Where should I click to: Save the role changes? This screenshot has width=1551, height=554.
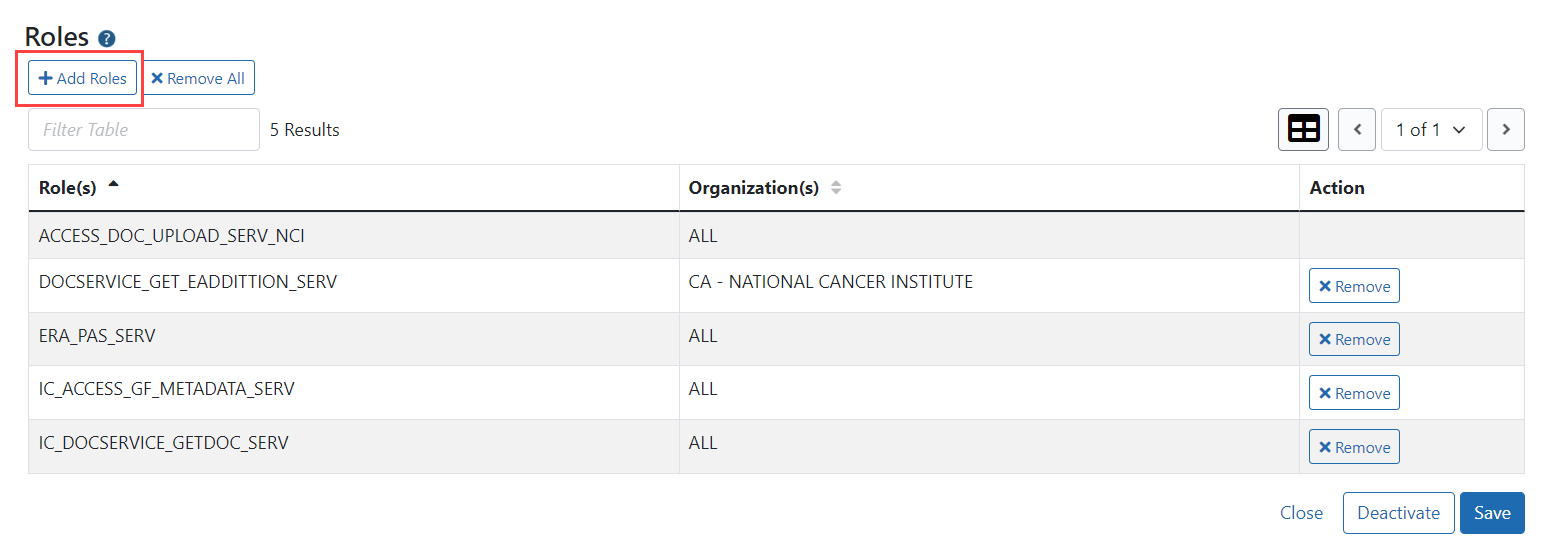click(x=1492, y=513)
